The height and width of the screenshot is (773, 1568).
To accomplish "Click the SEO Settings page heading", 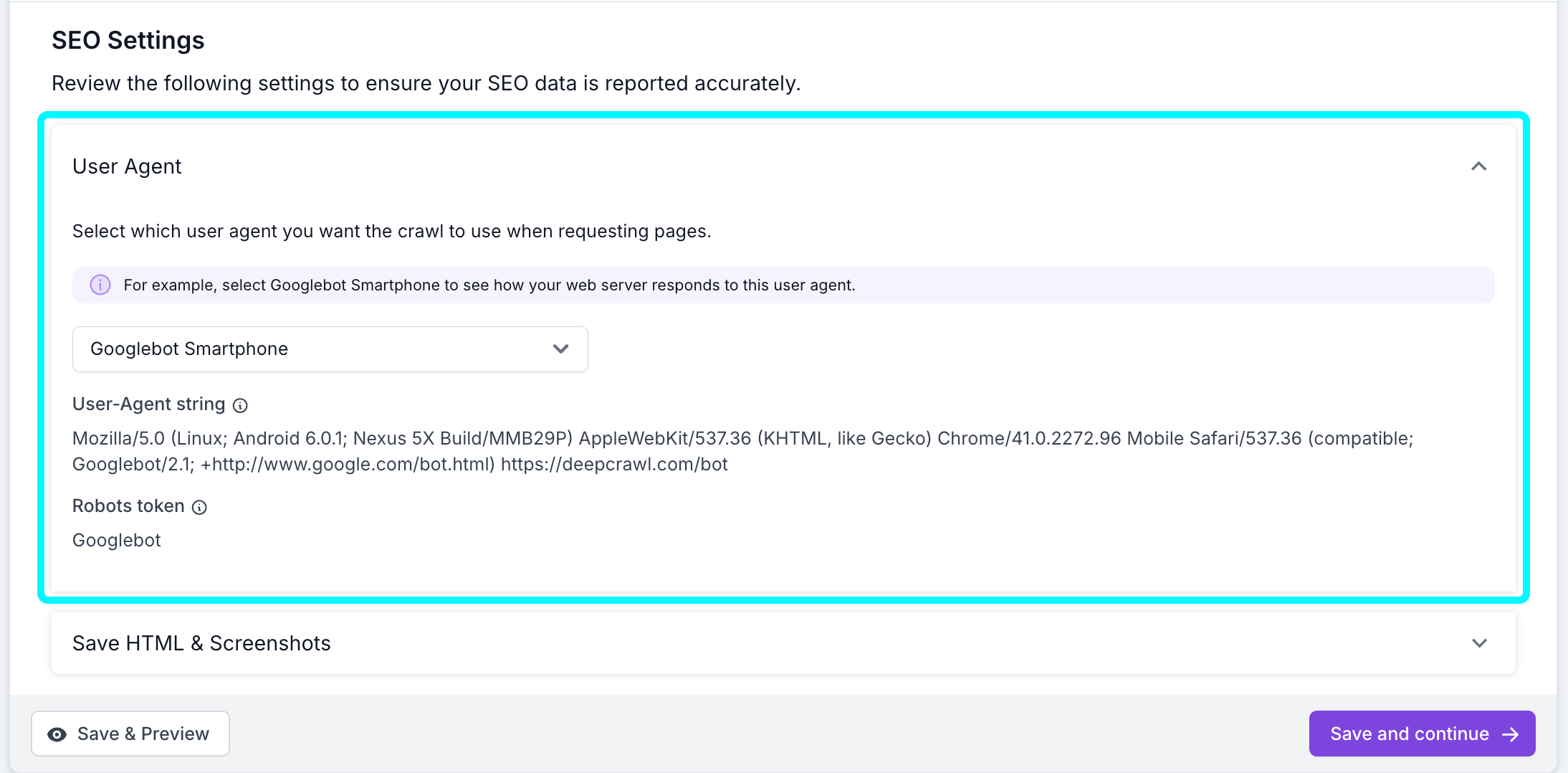I will pos(128,40).
